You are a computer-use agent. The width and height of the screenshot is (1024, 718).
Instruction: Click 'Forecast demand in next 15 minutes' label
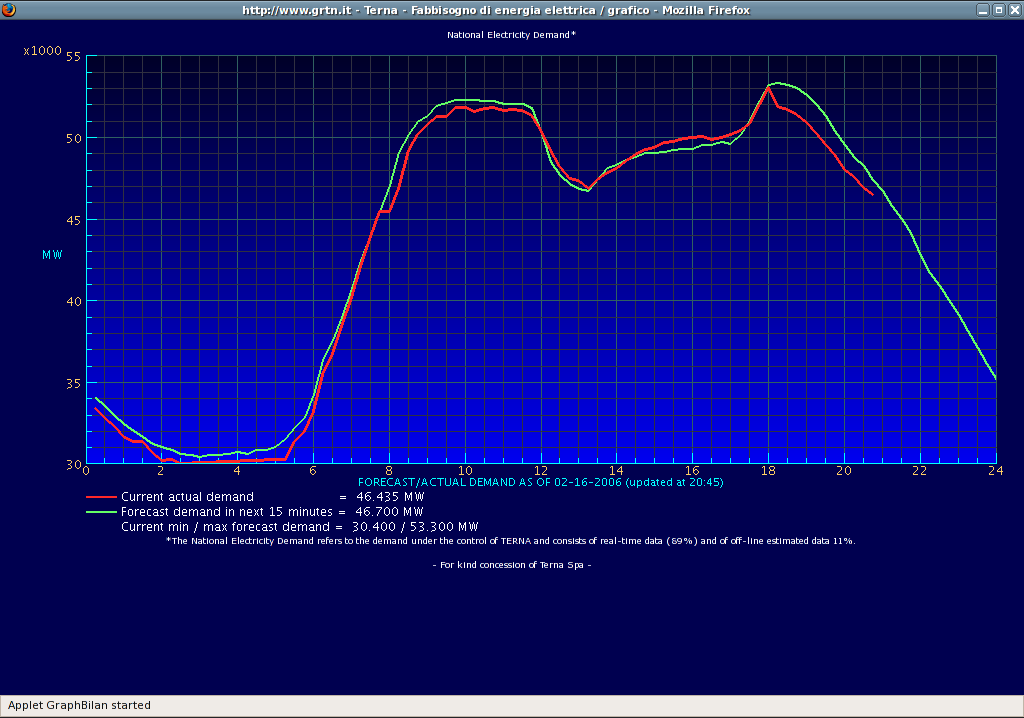pos(227,512)
